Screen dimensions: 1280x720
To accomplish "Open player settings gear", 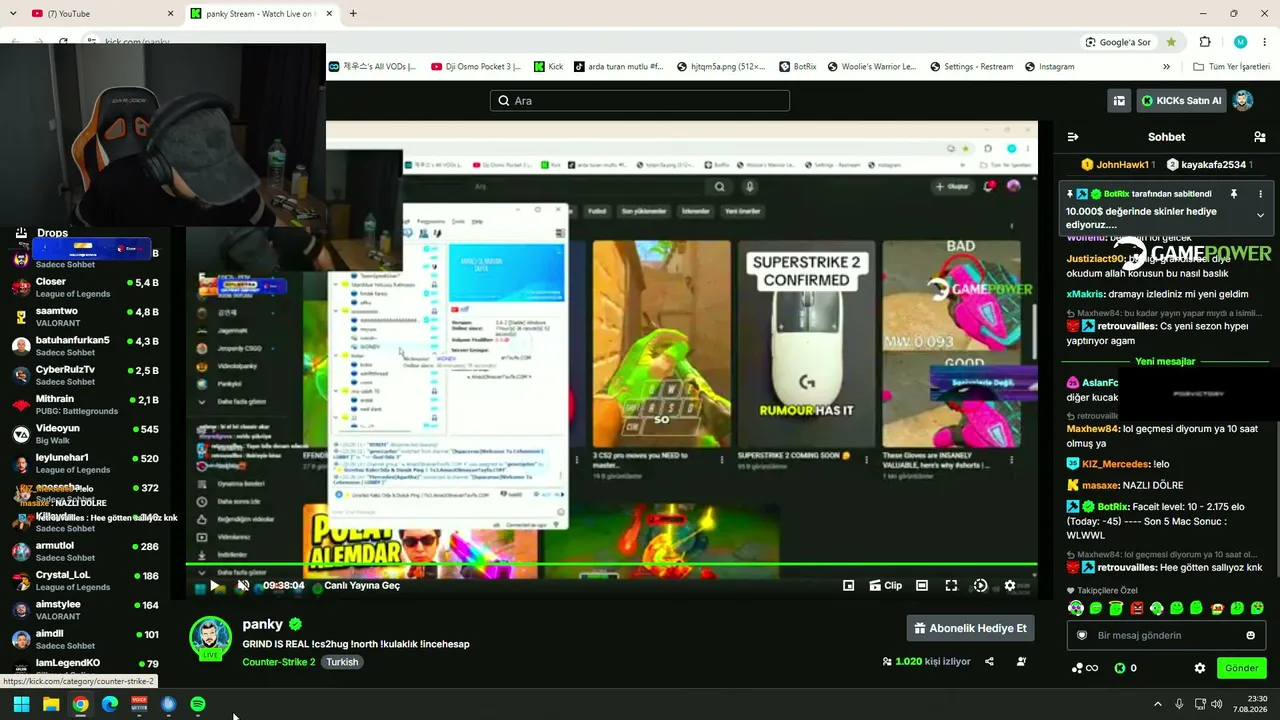I will tap(1010, 586).
